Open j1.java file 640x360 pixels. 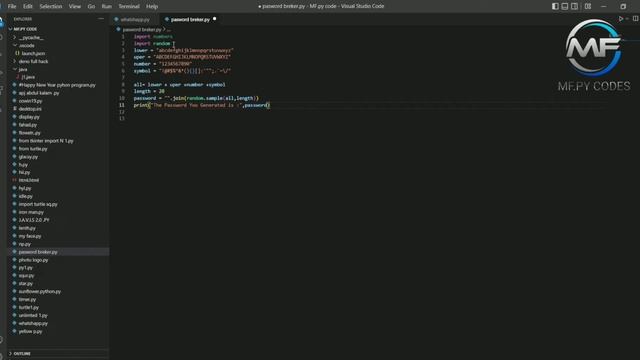(28, 77)
